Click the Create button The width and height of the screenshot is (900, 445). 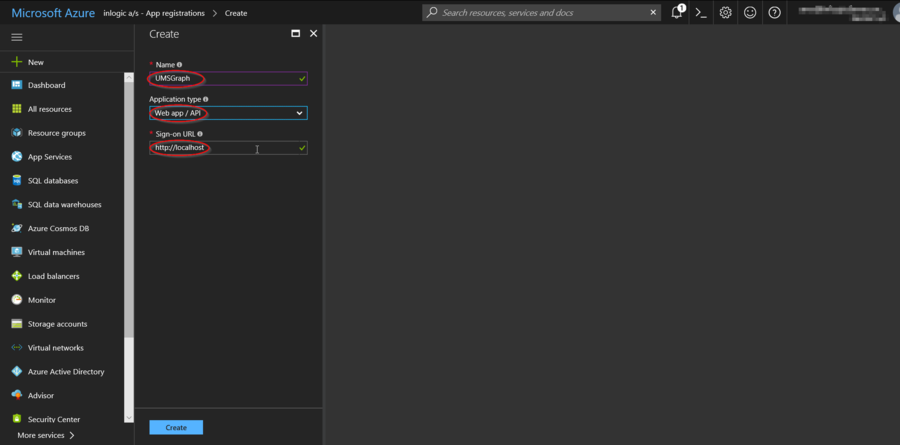pyautogui.click(x=176, y=427)
